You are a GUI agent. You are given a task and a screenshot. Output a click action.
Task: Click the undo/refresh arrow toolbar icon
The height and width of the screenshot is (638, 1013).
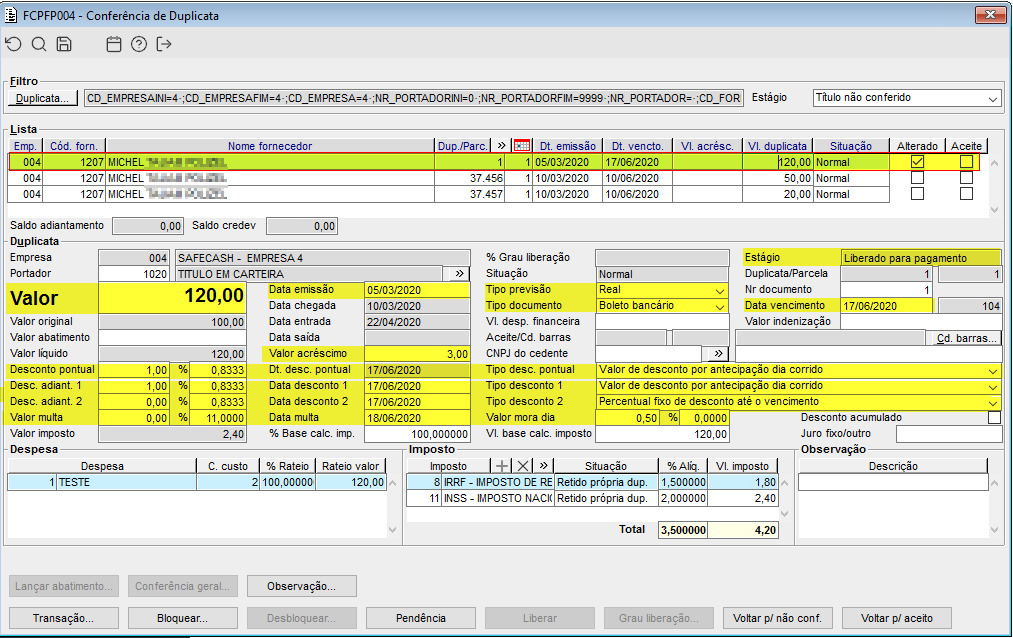(x=13, y=44)
